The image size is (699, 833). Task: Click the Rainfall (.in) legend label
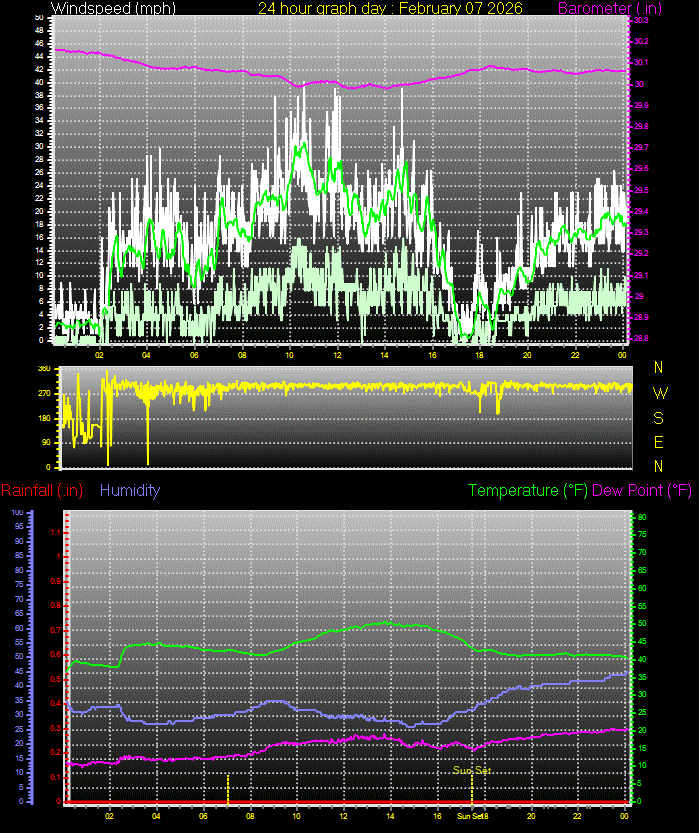42,490
